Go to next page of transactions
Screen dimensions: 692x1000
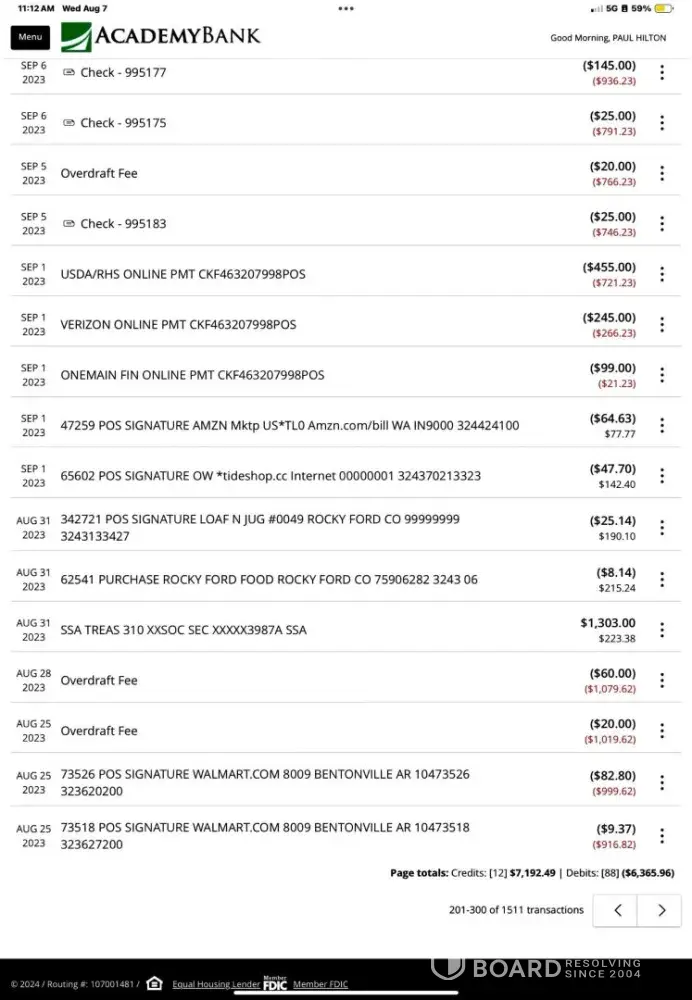[x=661, y=910]
